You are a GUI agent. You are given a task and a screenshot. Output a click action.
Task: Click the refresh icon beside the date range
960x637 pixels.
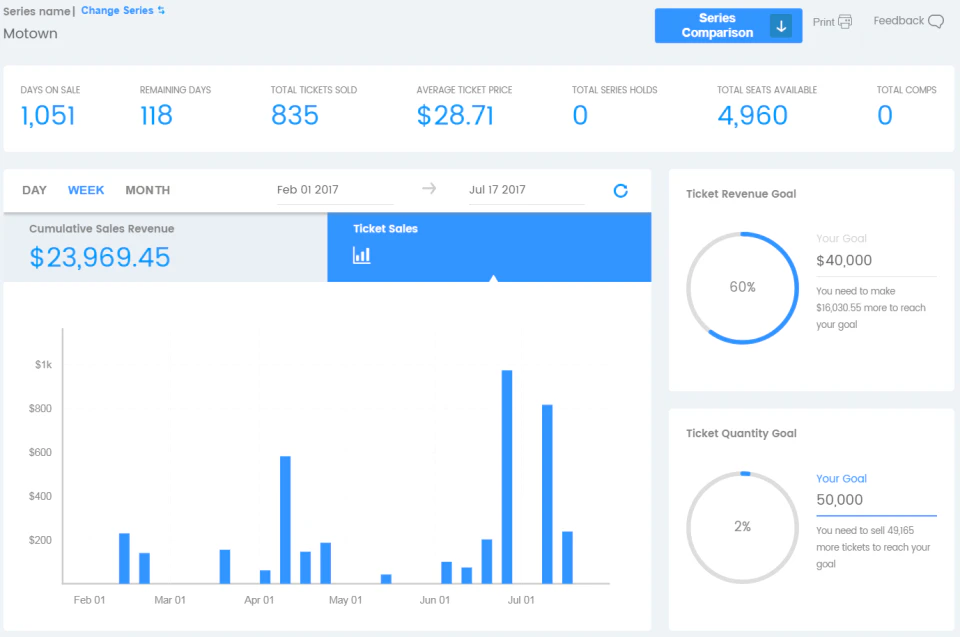point(620,190)
